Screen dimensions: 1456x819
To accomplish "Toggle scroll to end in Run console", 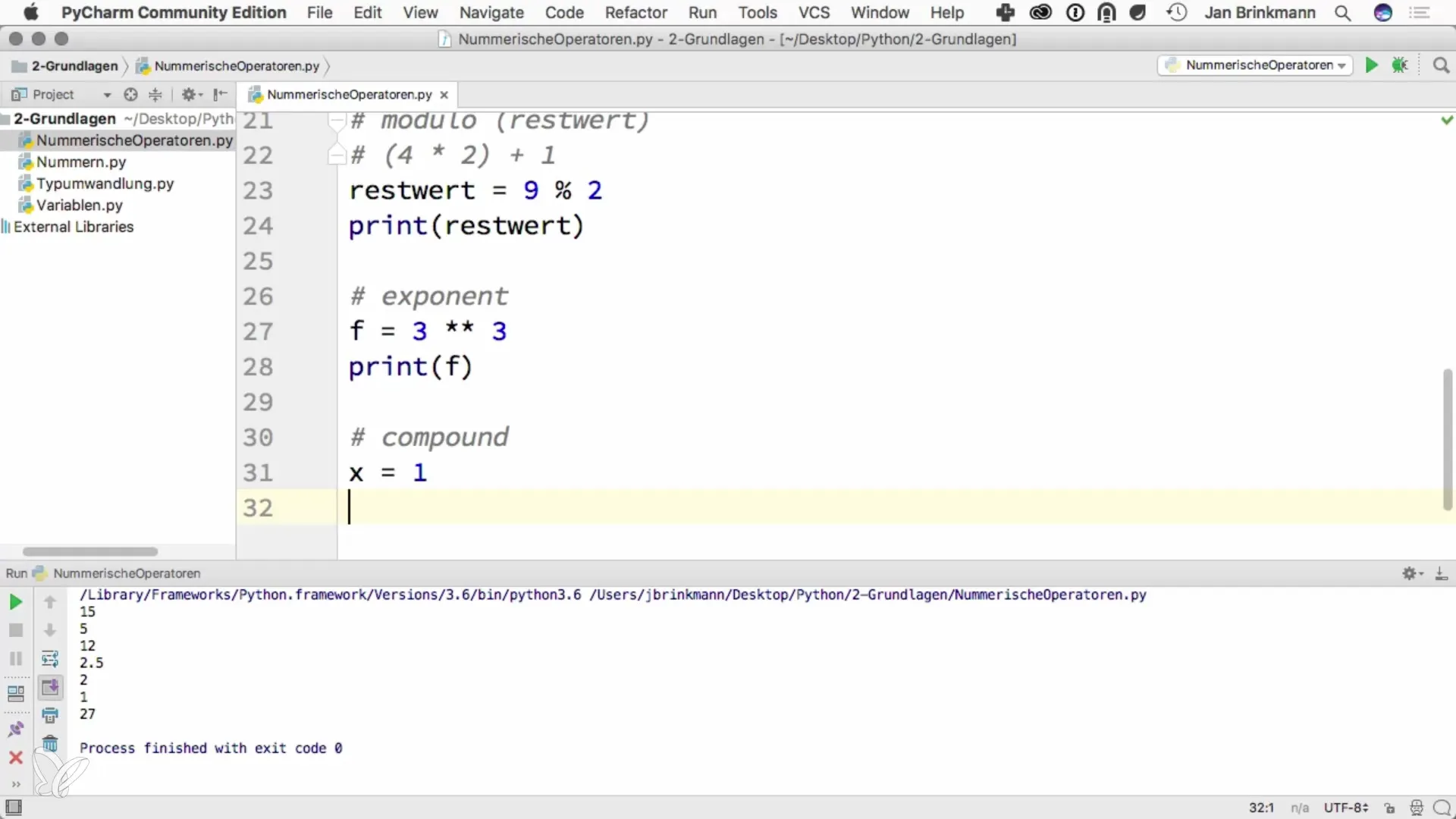I will pyautogui.click(x=50, y=687).
